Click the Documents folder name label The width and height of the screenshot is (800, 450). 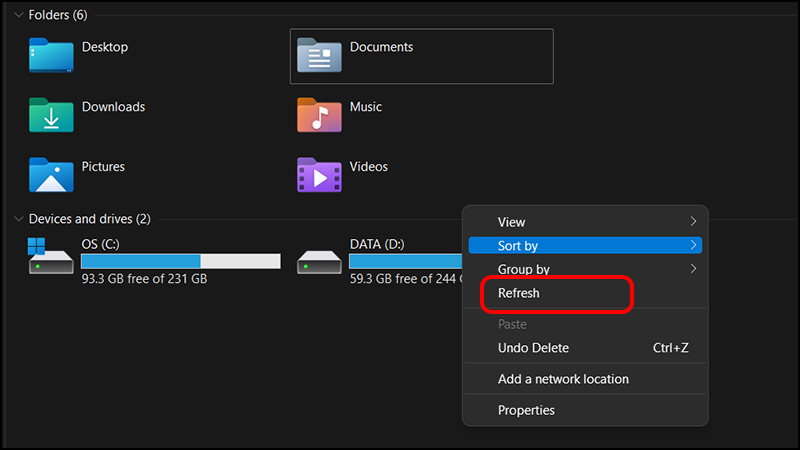(x=381, y=47)
